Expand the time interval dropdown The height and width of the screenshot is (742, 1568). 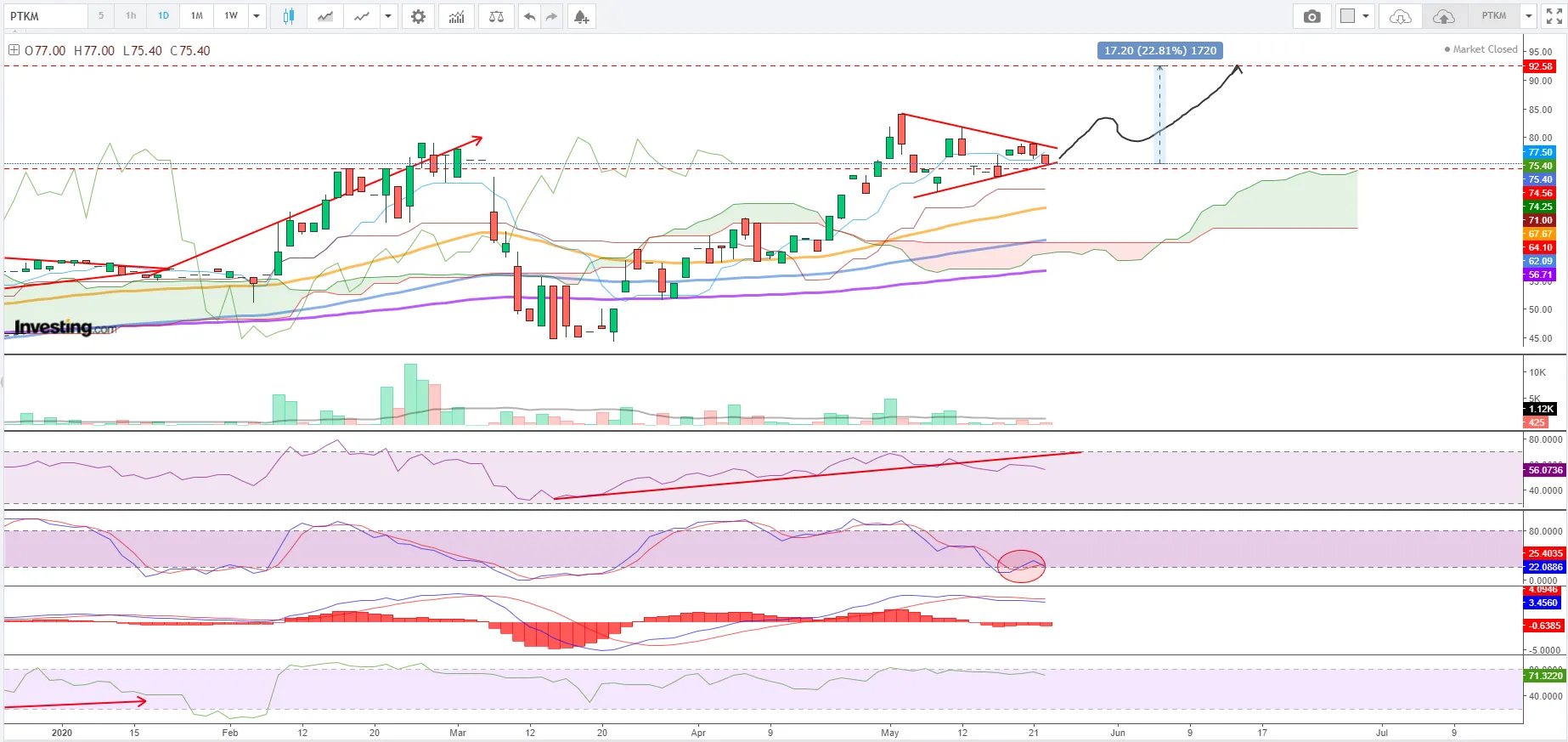(257, 16)
